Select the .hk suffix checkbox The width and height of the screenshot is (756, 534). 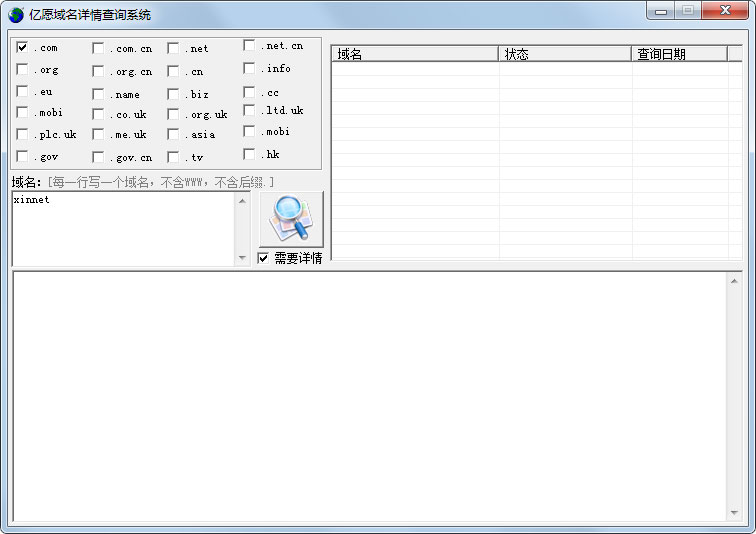[249, 154]
